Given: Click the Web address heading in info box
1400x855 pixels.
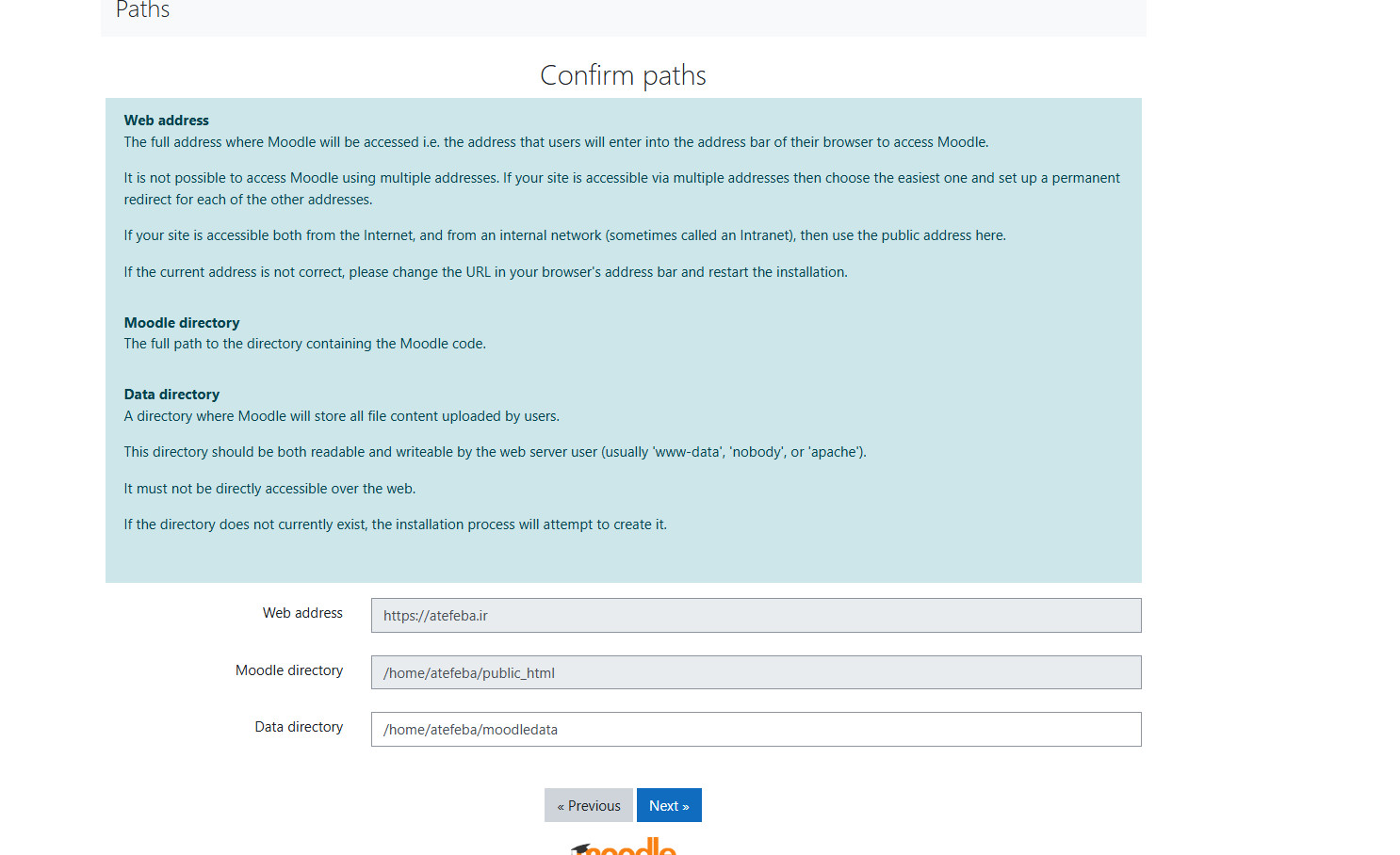Looking at the screenshot, I should 166,120.
